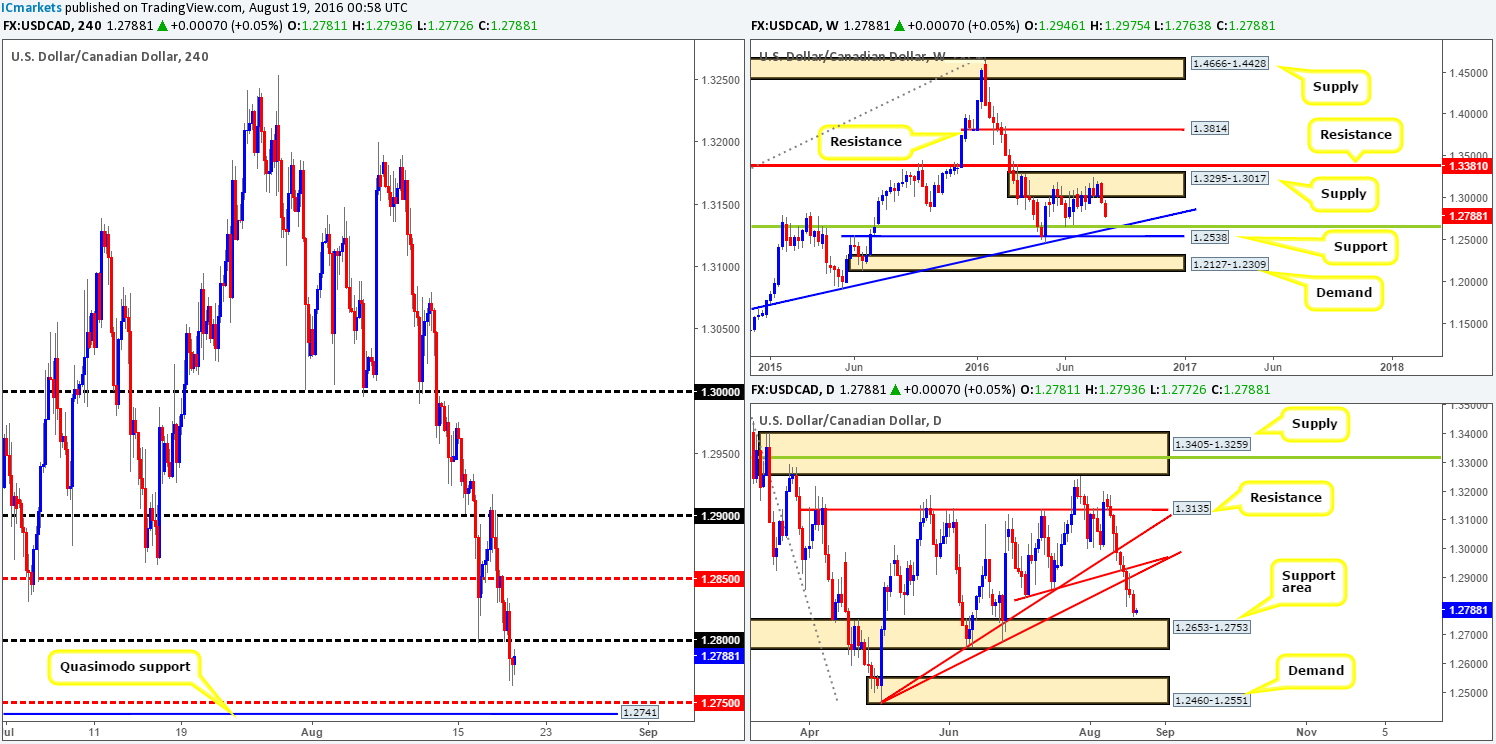Select 'U.S. Dollar/Canadian Dollar, 240' chart title

(x=109, y=57)
